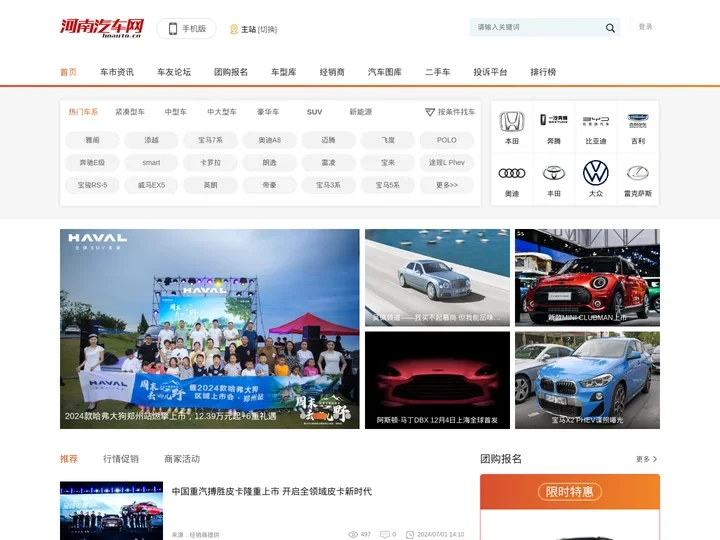720x540 pixels.
Task: Choose the 宝马3系 car pill
Action: pos(328,185)
